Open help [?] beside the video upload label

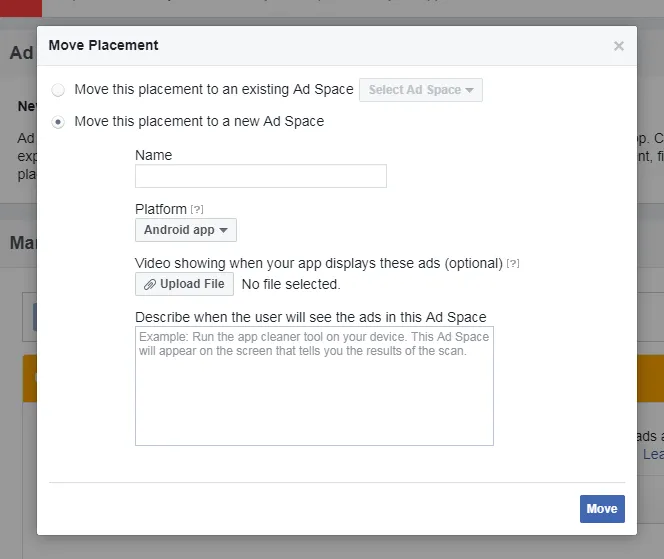point(513,263)
